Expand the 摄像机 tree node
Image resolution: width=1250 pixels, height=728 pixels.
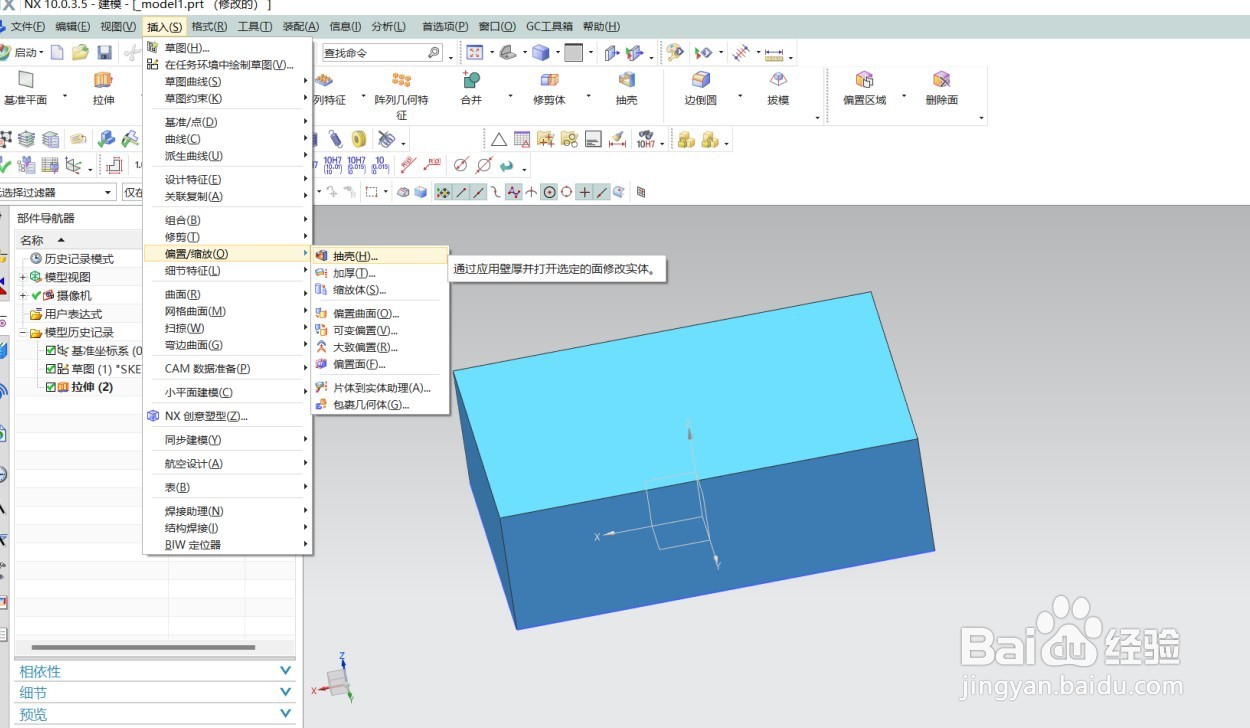pos(24,295)
